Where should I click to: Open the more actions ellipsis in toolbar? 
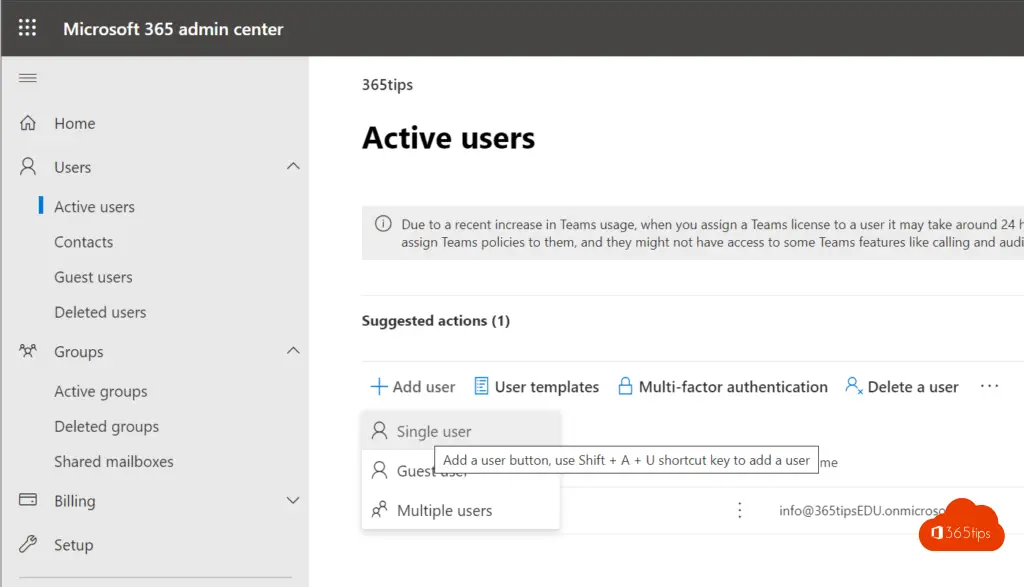pyautogui.click(x=989, y=387)
